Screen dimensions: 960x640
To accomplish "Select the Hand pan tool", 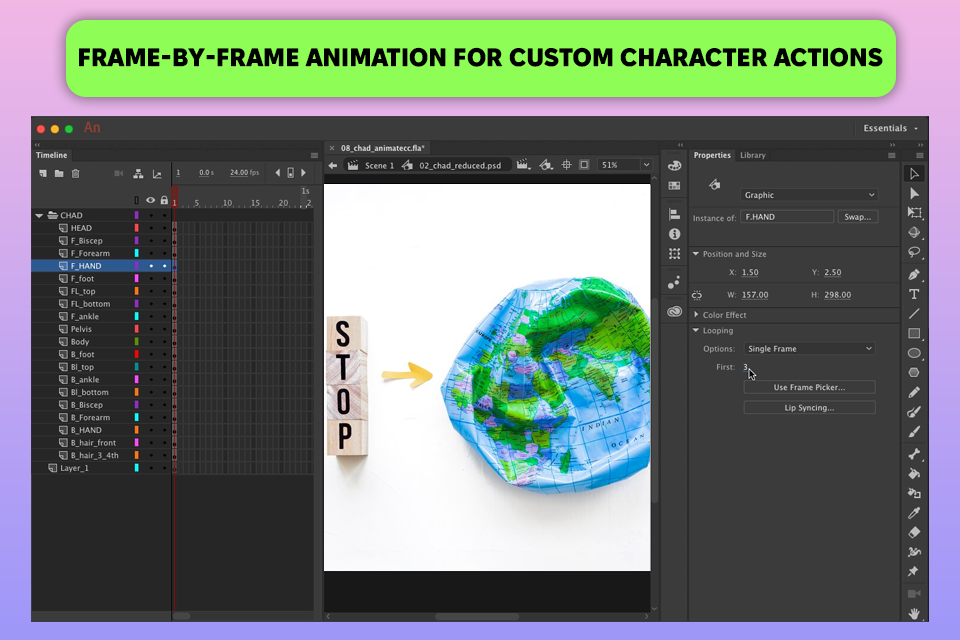I will click(914, 613).
